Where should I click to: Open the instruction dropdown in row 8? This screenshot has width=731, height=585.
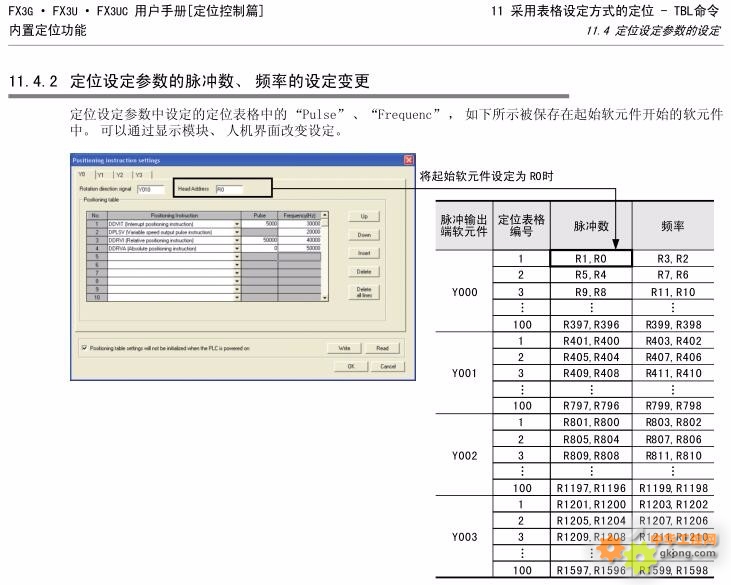(x=237, y=281)
